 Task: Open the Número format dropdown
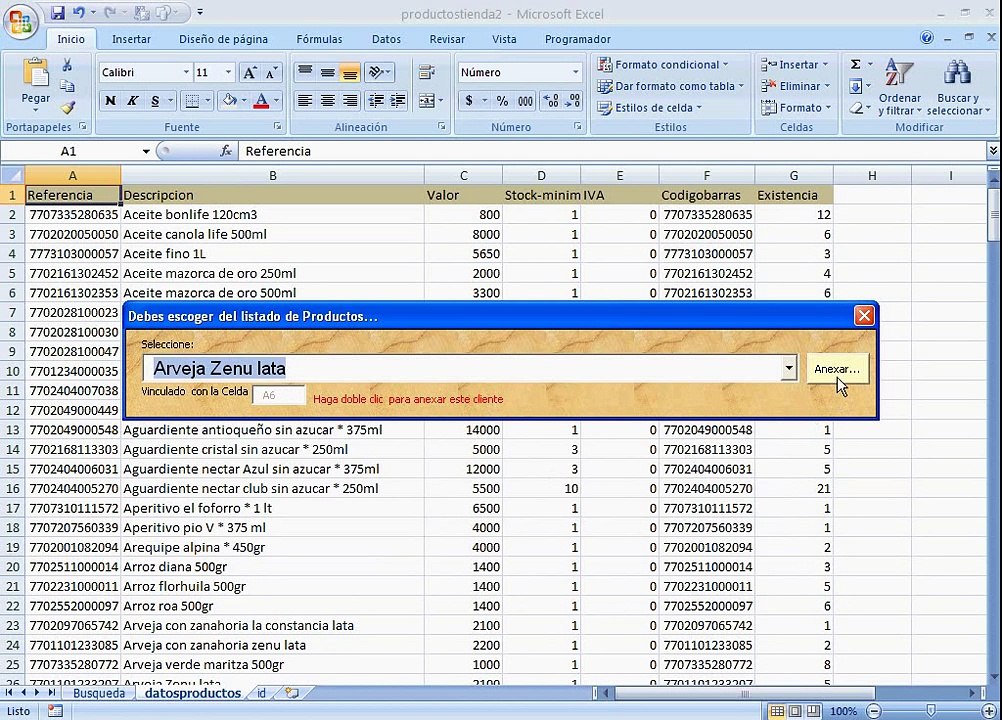coord(575,72)
